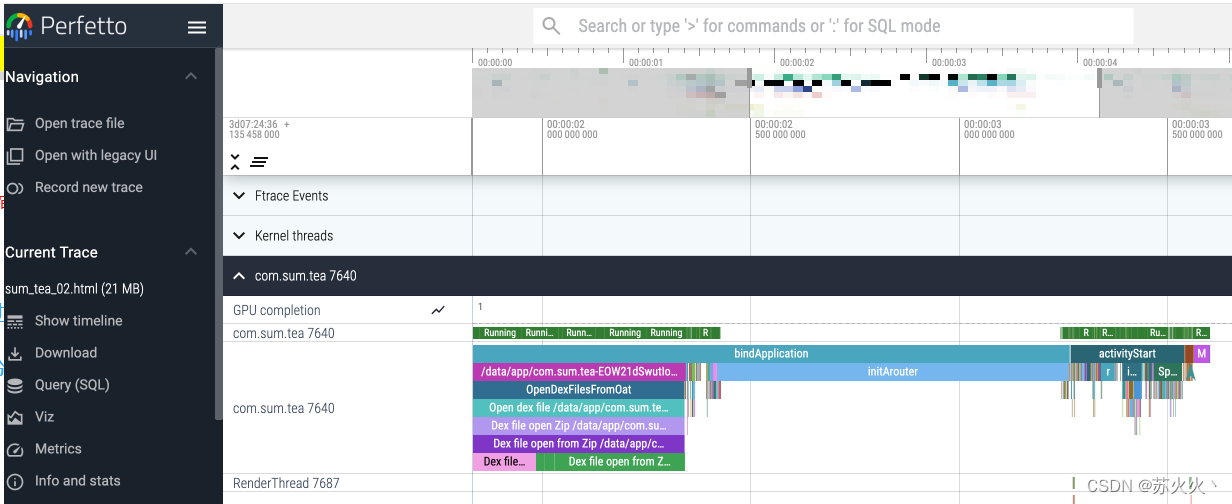Viewport: 1232px width, 504px height.
Task: Download the current trace
Action: click(66, 353)
